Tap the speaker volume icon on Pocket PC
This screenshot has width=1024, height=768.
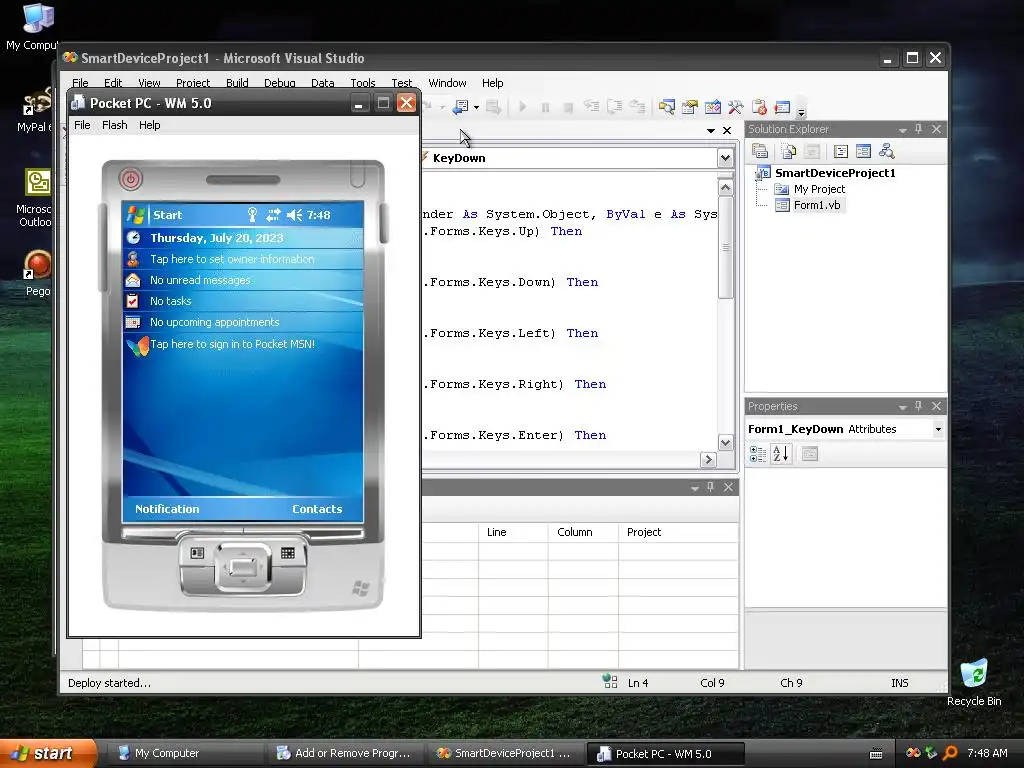coord(295,214)
